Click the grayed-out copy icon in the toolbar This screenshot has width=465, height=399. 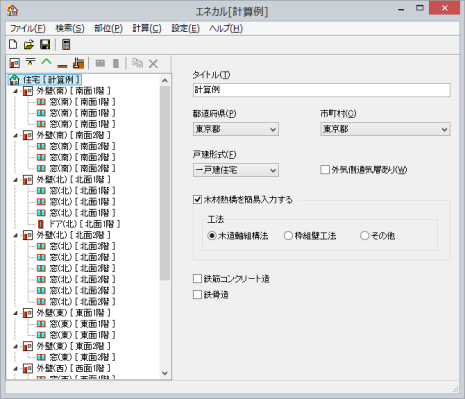(137, 63)
